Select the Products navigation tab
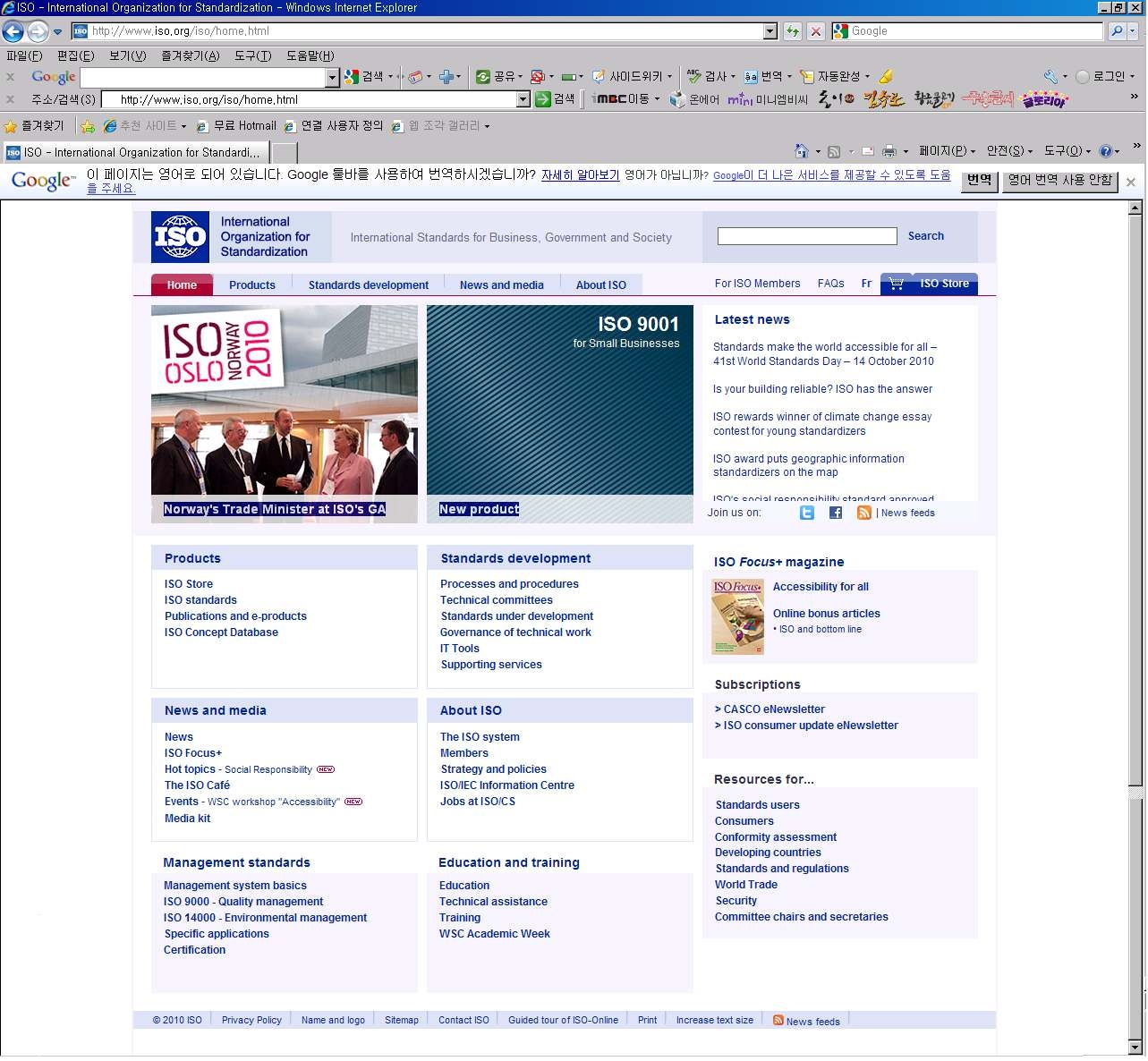Screen dimensions: 1148x1061 (x=252, y=284)
